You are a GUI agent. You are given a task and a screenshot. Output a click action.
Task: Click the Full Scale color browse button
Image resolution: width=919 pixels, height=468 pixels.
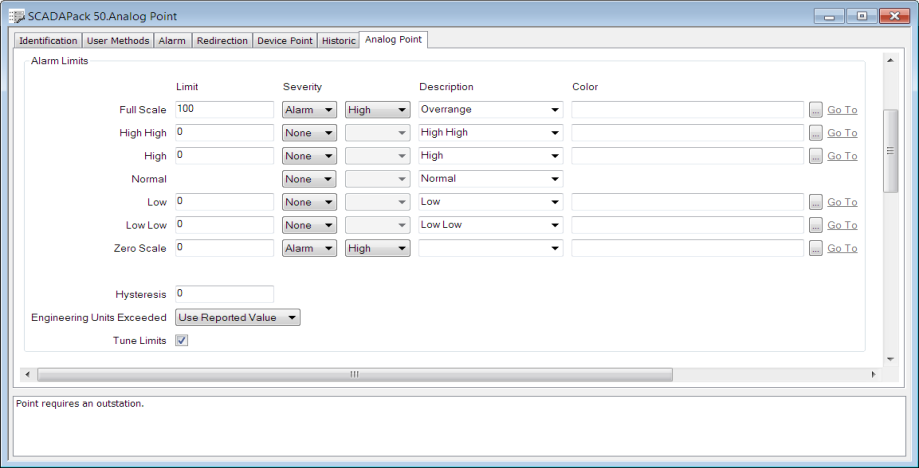click(816, 110)
